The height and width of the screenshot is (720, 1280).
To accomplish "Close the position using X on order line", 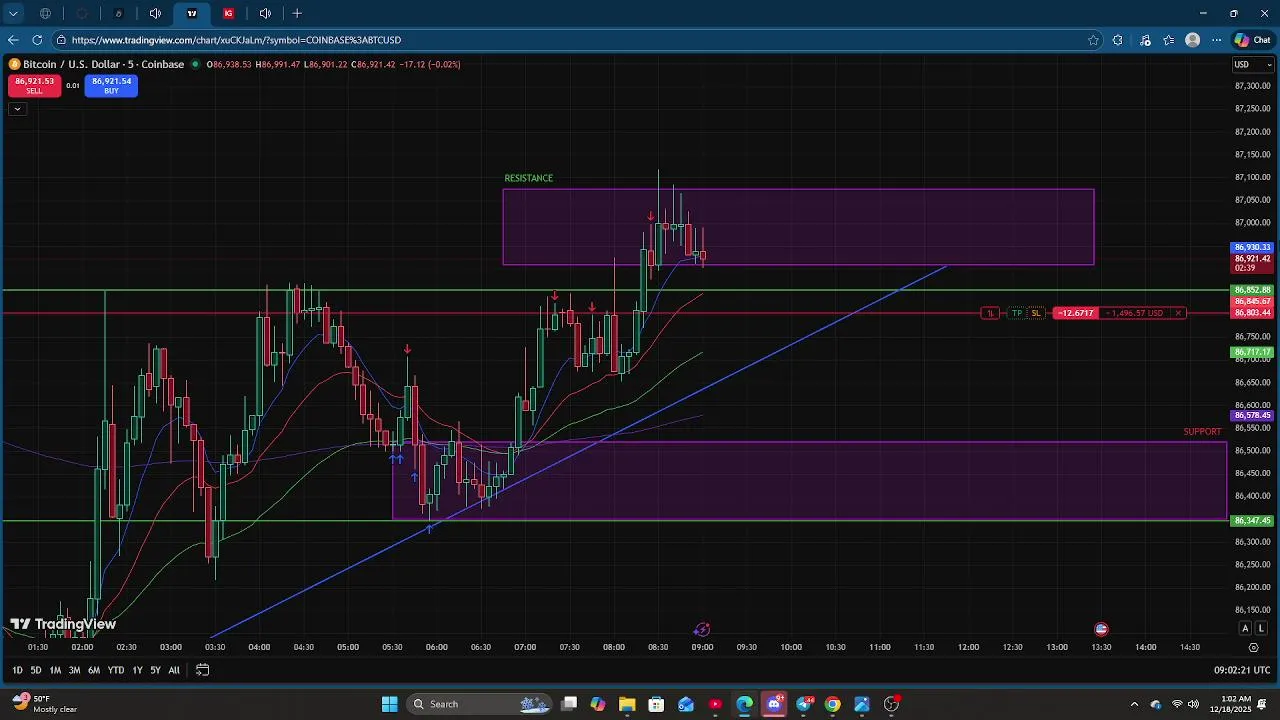I will coord(1178,313).
